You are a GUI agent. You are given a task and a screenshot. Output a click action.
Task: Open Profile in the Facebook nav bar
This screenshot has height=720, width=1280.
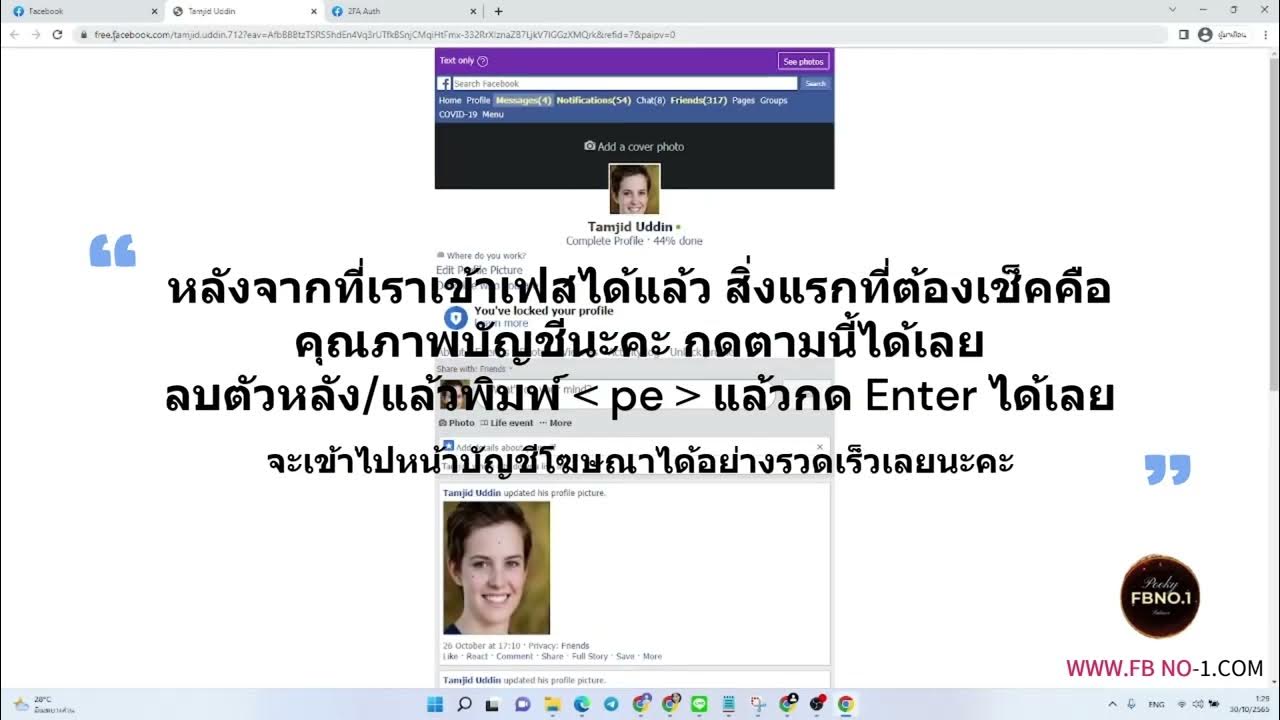(478, 100)
